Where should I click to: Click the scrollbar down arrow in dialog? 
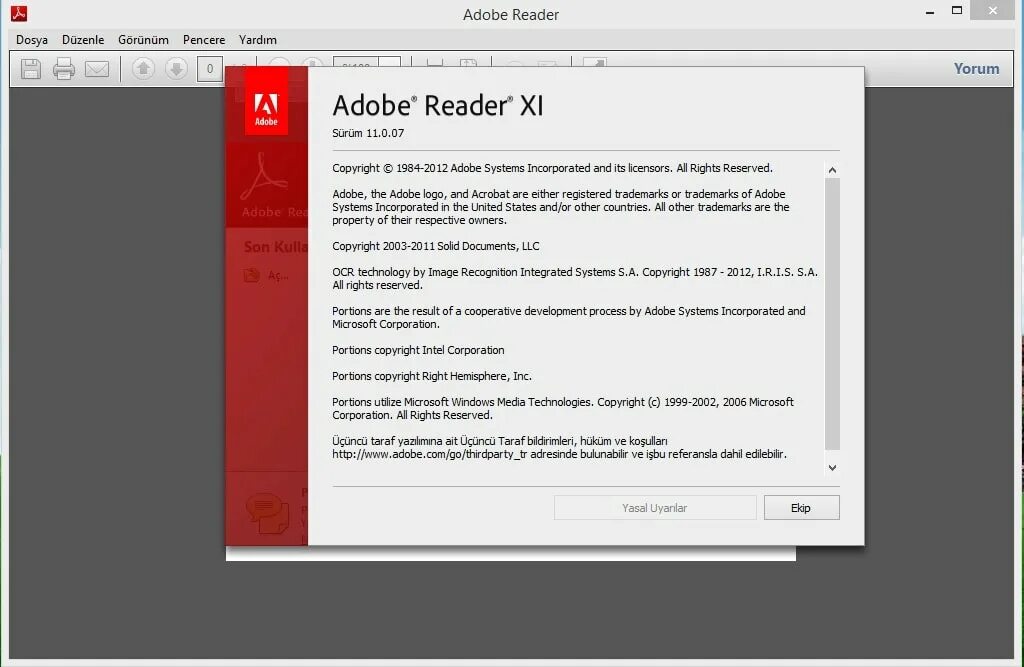[832, 466]
